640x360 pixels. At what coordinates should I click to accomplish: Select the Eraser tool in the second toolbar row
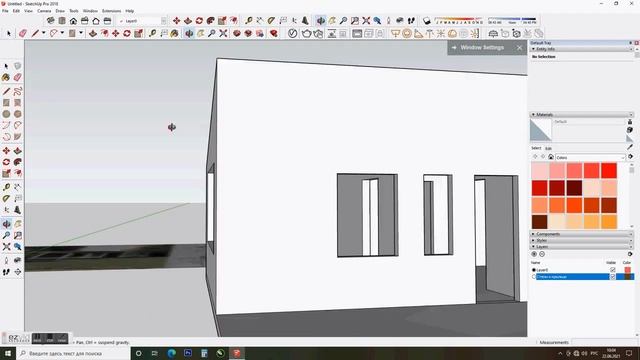22,33
